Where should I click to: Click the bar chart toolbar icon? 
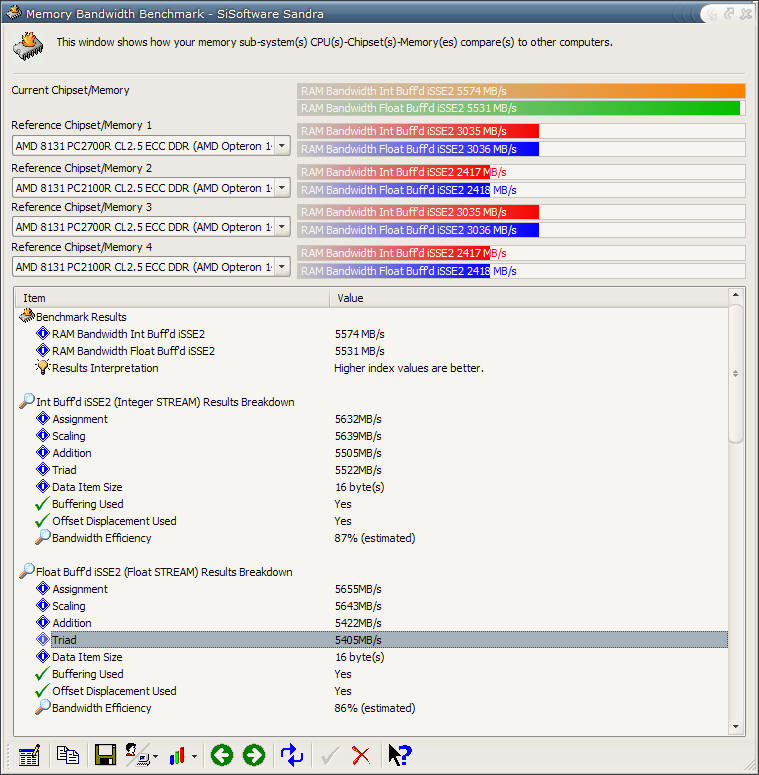coord(177,756)
